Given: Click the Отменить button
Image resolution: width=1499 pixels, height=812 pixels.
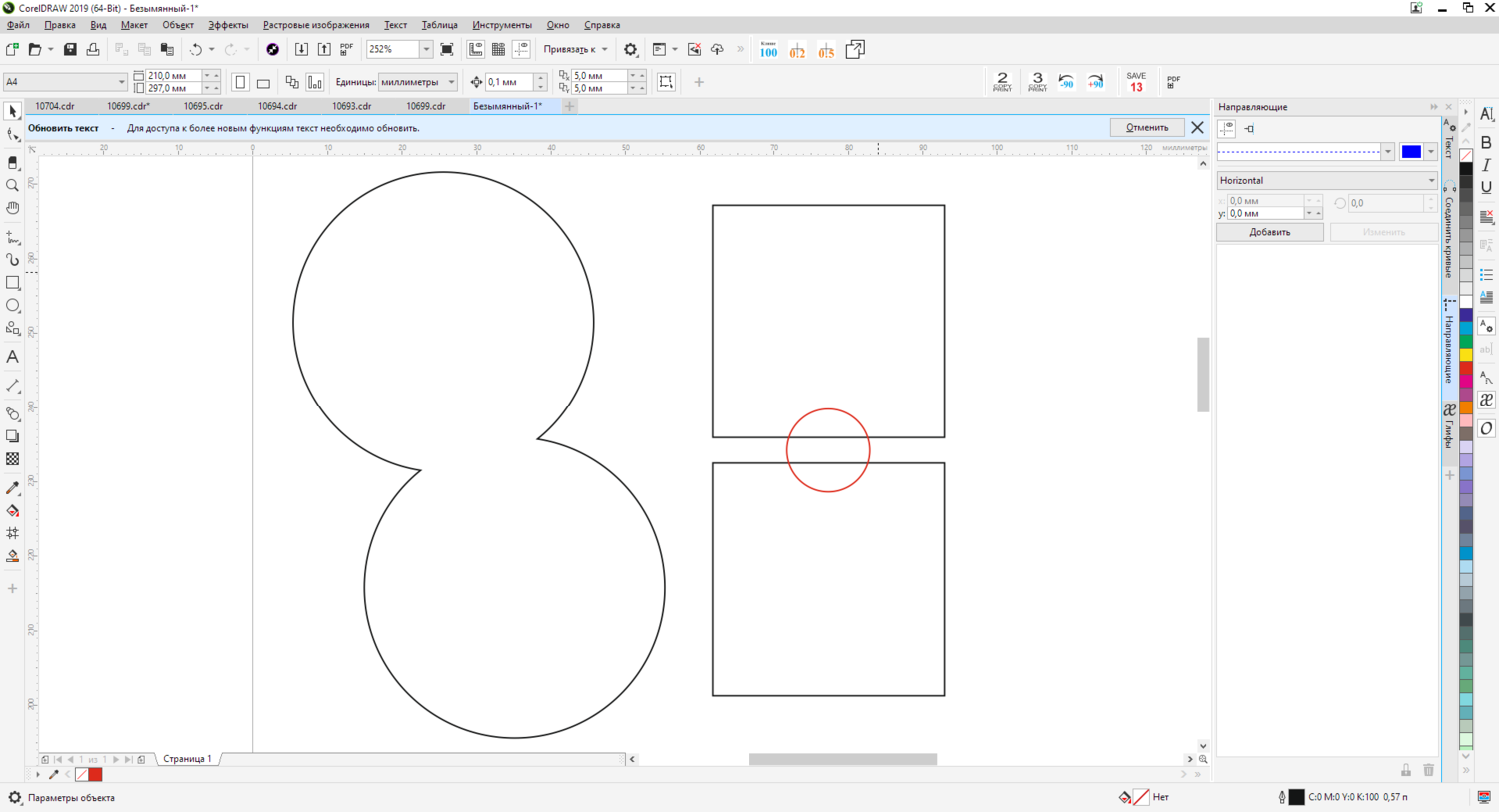Looking at the screenshot, I should point(1147,128).
